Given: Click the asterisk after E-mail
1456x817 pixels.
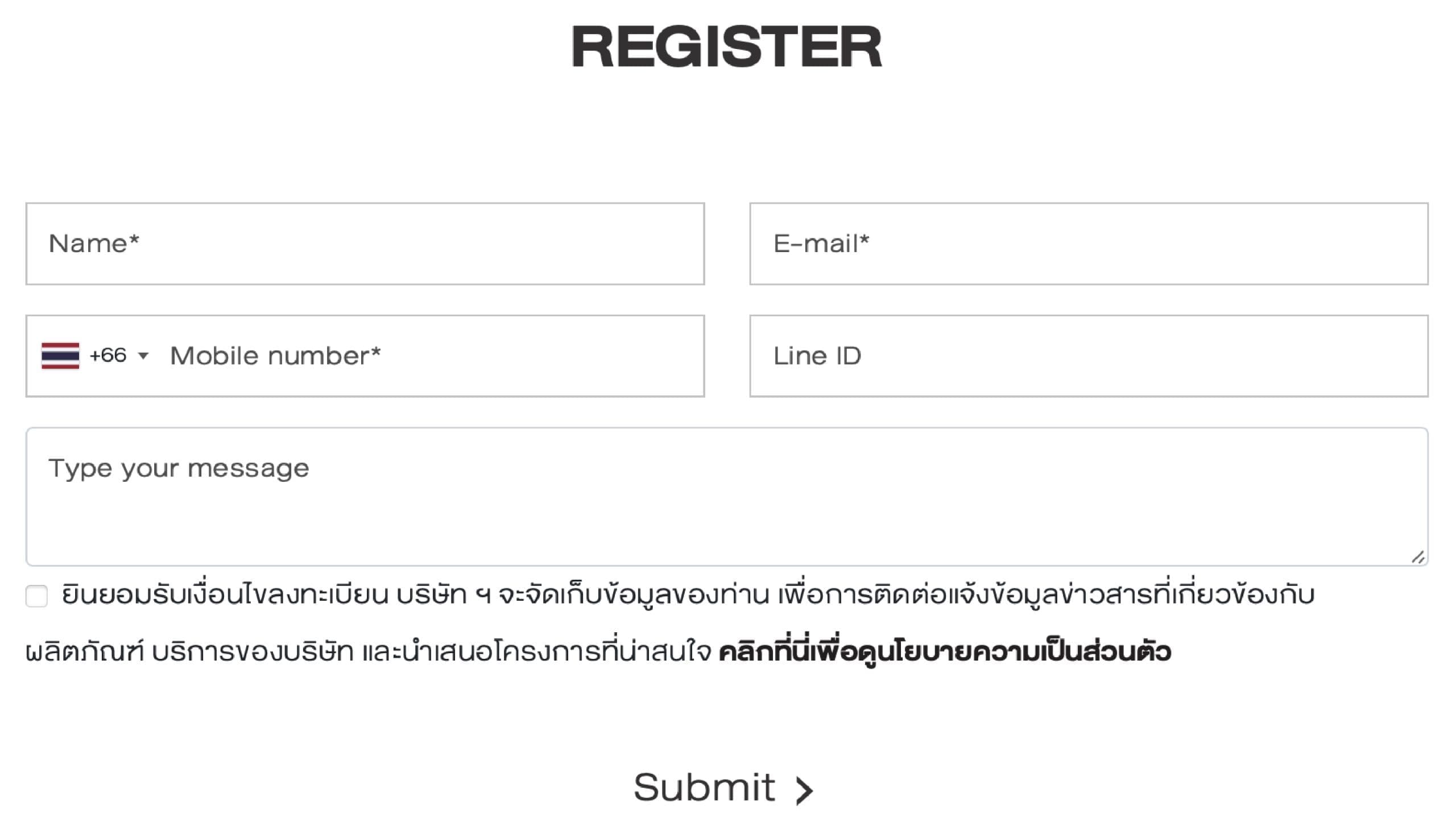Looking at the screenshot, I should pos(864,240).
